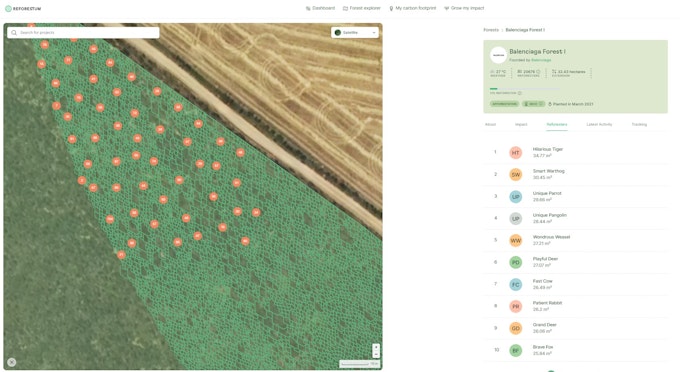Click the Balenciaga Forest I title
Screen dimensions: 680x372
(x=537, y=52)
